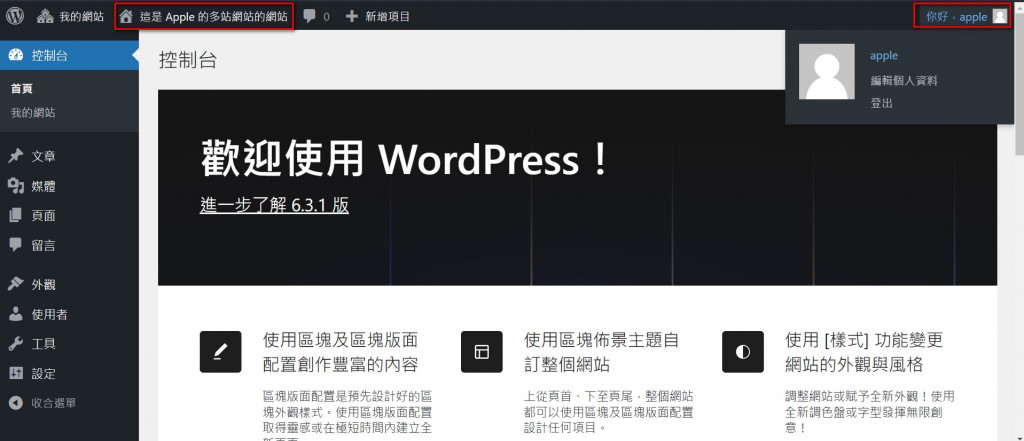Click the pencil edit icon in welcome panel
Screen dimensions: 1024x441
[x=220, y=351]
